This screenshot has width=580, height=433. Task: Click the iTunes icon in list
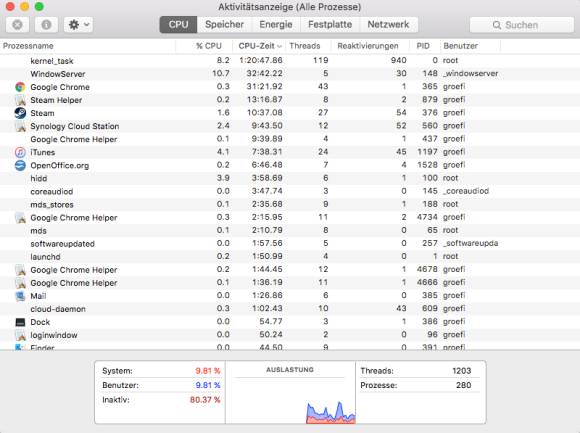click(20, 152)
